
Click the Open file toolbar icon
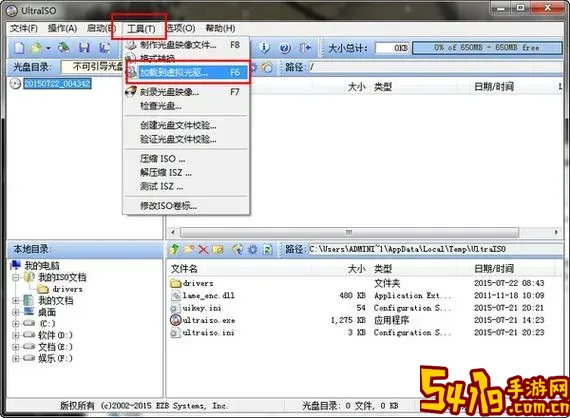36,48
